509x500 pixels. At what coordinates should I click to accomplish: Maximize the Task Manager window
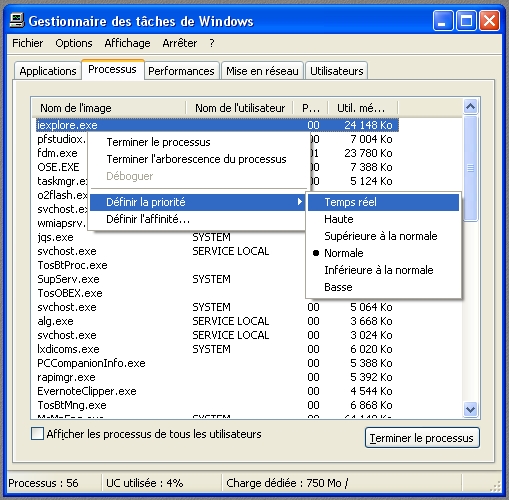coord(466,21)
